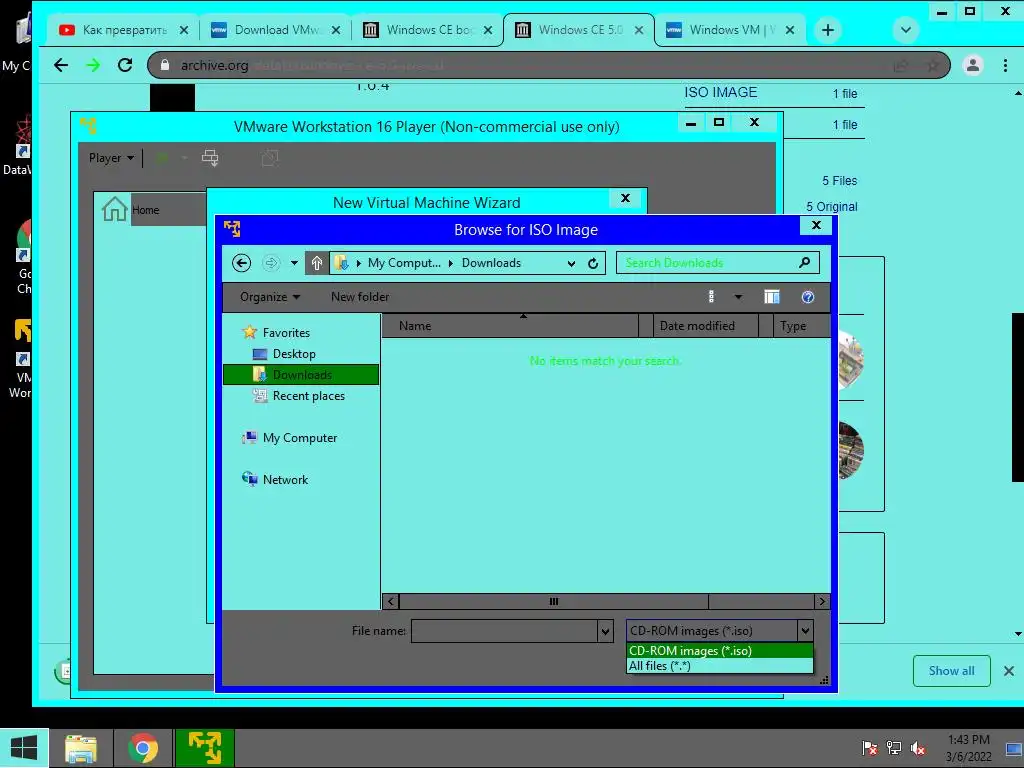
Task: Select Network in navigation pane
Action: click(x=285, y=479)
